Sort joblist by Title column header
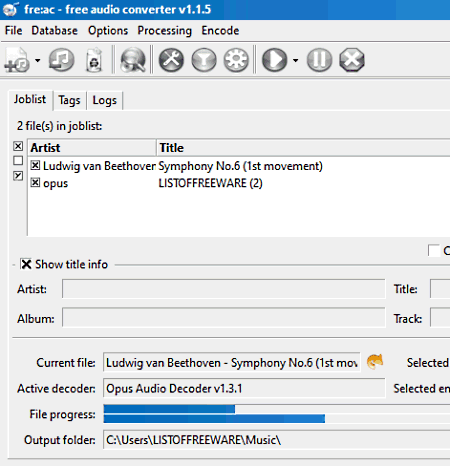This screenshot has width=450, height=466. (x=303, y=148)
